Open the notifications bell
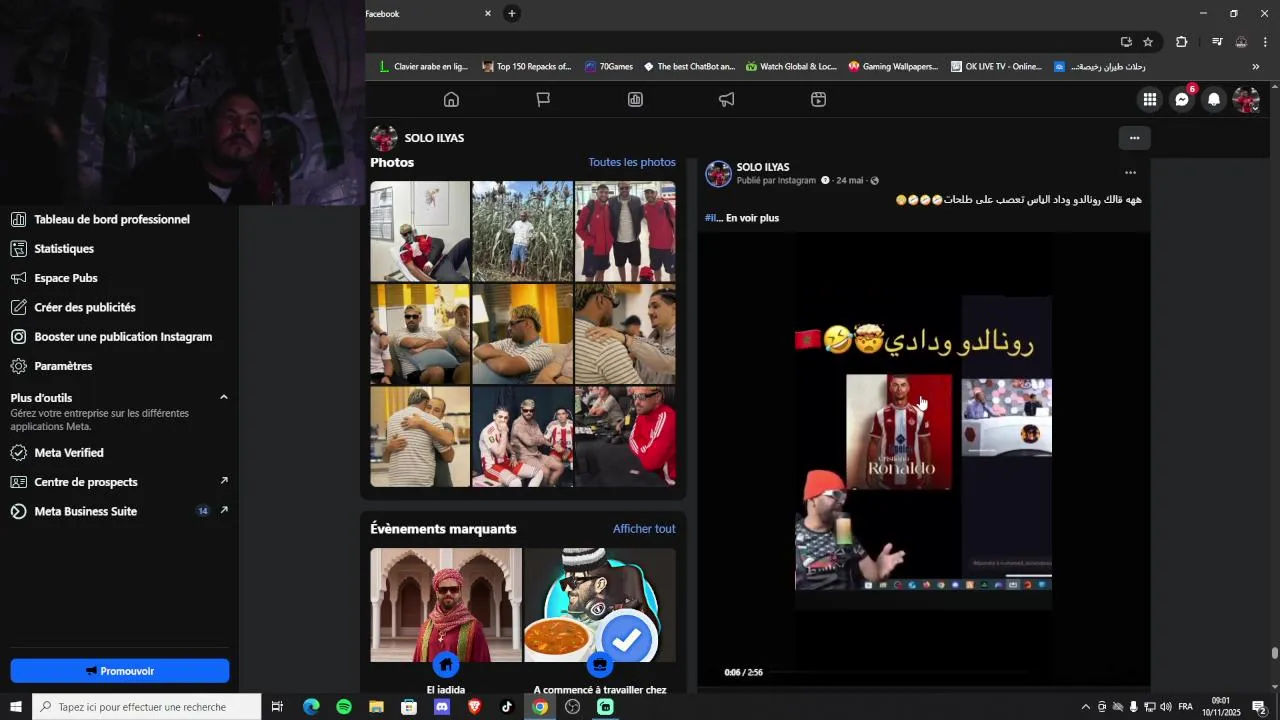Viewport: 1280px width, 720px height. click(1214, 99)
